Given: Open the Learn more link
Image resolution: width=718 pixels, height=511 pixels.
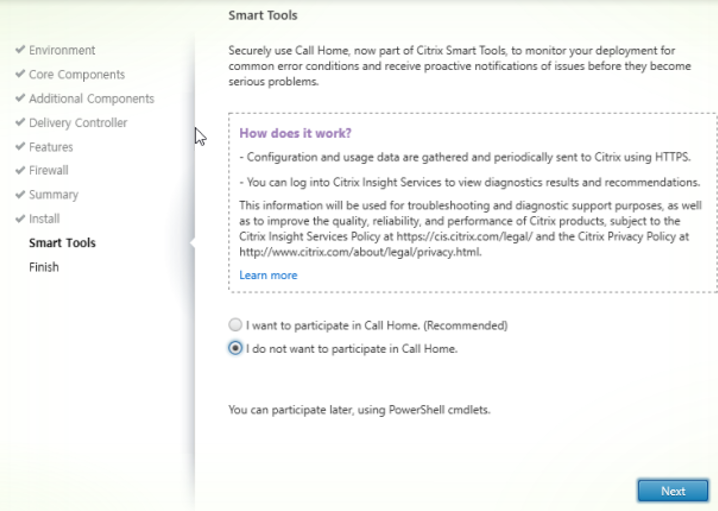Looking at the screenshot, I should point(268,275).
